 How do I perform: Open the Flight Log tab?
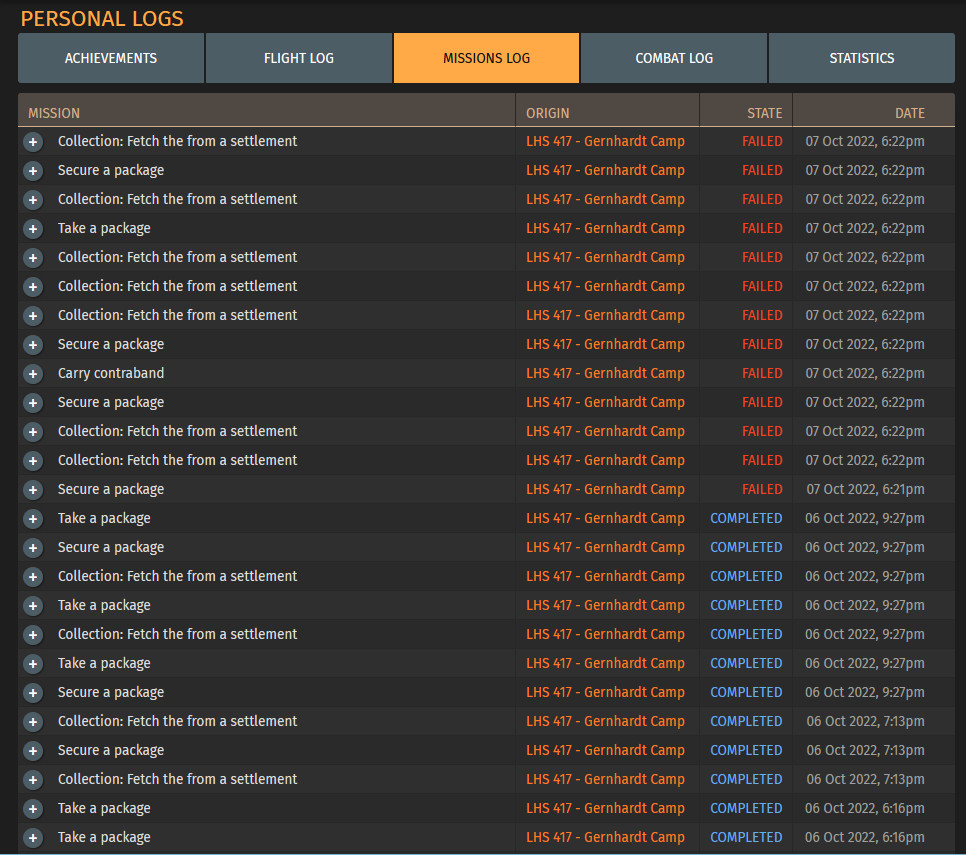pos(299,58)
